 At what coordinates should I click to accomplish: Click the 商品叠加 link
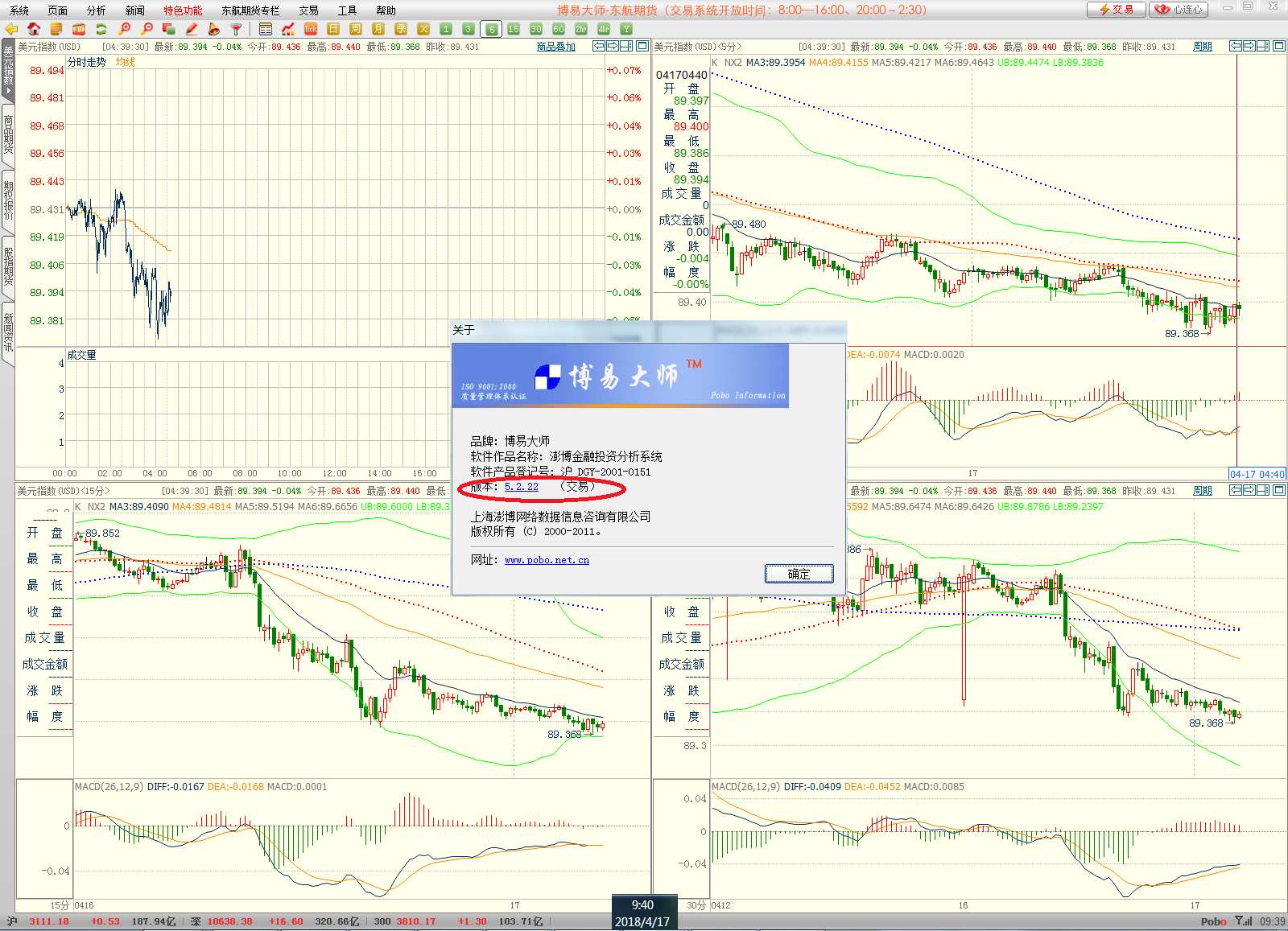pos(556,47)
